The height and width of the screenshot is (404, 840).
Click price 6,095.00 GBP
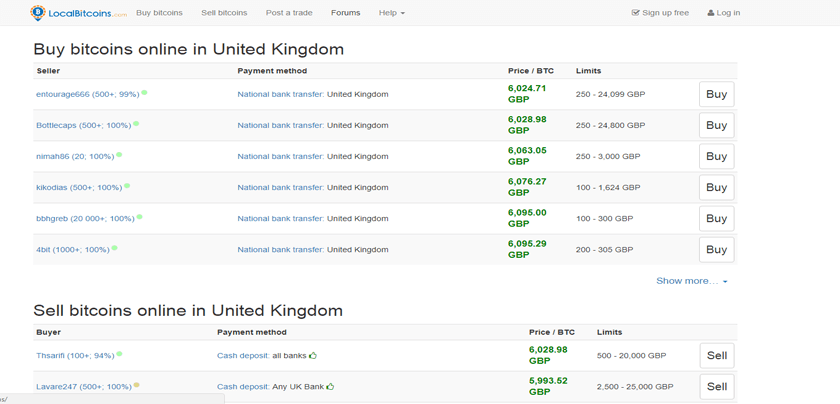coord(527,218)
